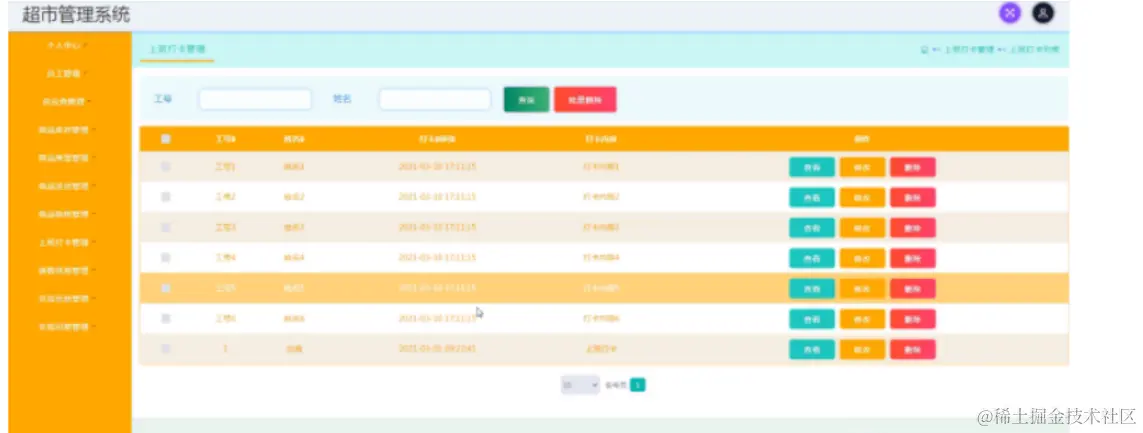
Task: Click 删除 for row 工号6
Action: click(x=913, y=319)
